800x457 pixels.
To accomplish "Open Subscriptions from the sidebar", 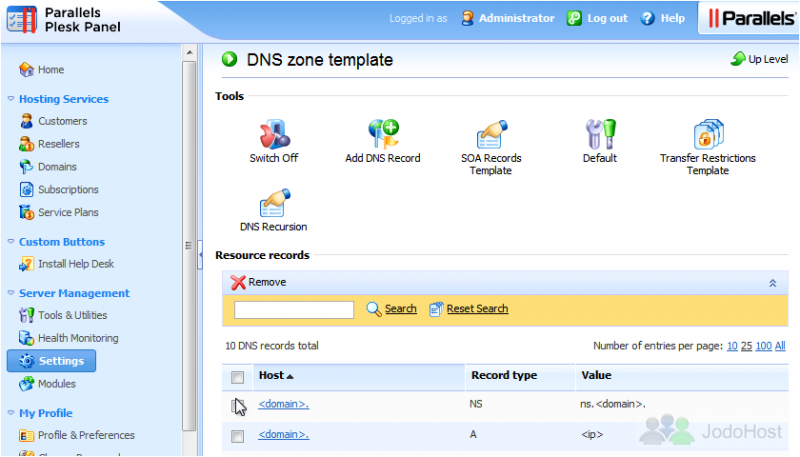I will tap(68, 189).
